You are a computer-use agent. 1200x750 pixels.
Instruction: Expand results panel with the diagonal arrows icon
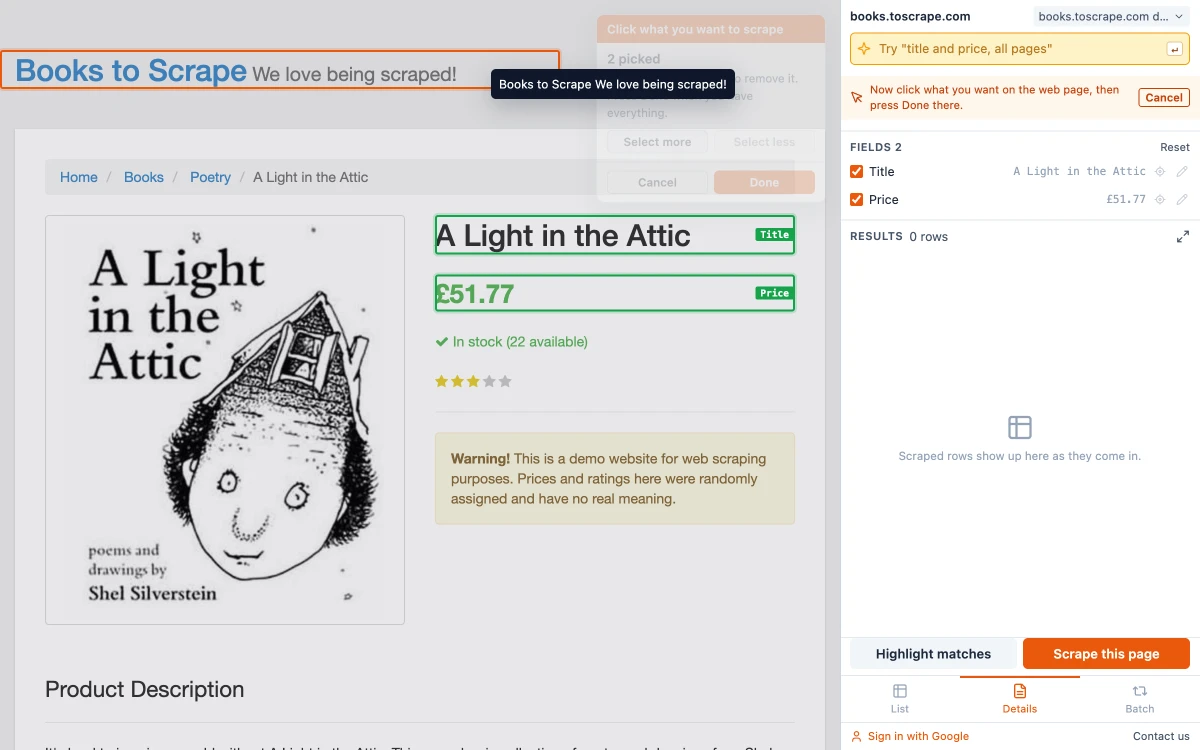(1183, 237)
